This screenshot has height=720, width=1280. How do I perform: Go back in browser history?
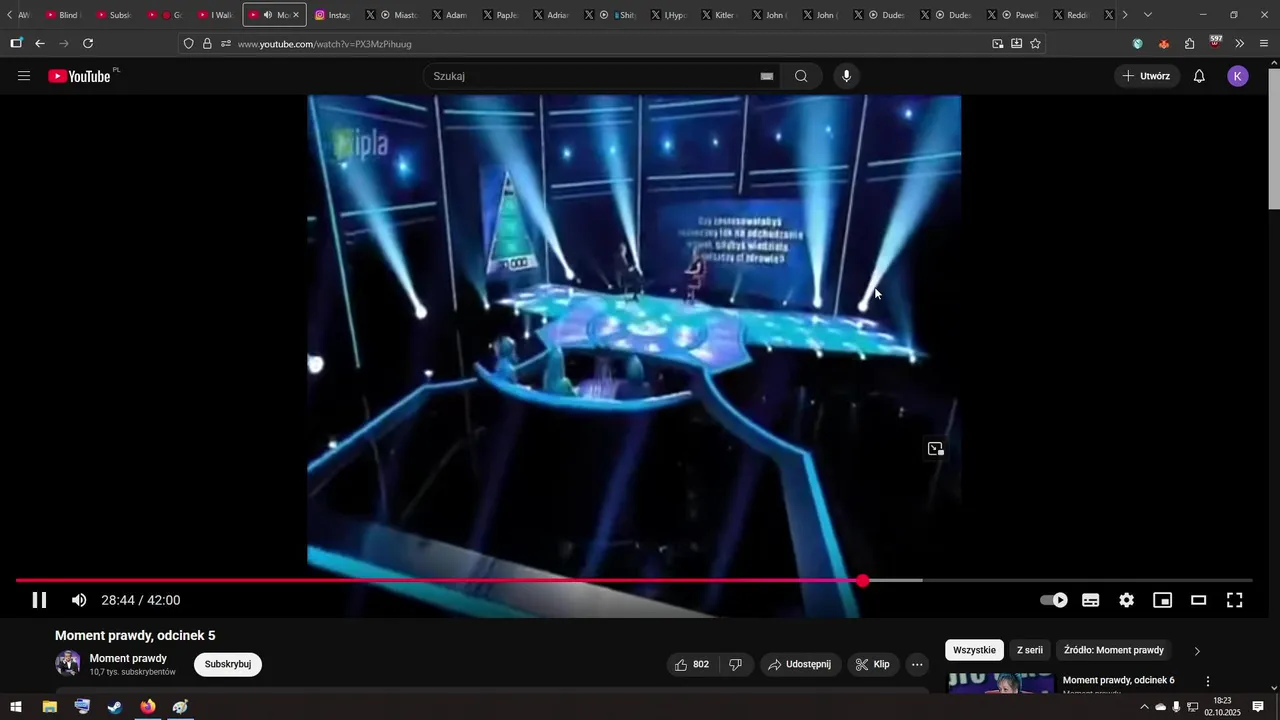[x=40, y=43]
